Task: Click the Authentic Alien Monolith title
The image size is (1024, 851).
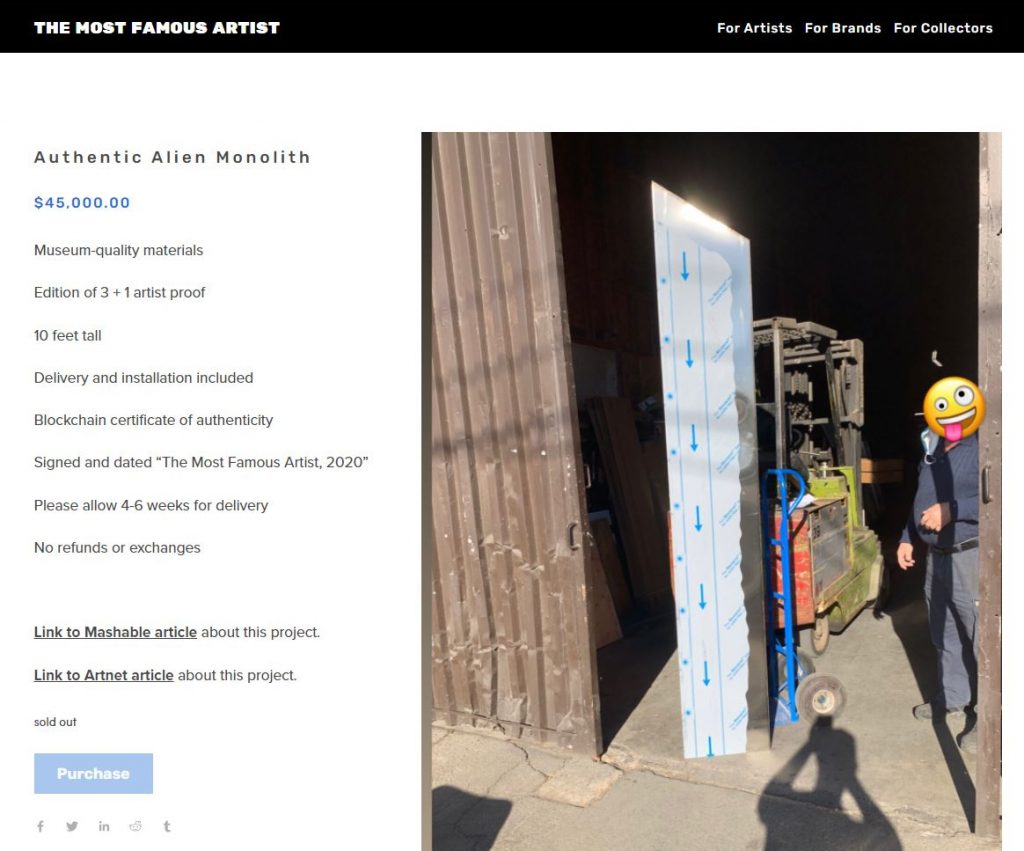Action: pyautogui.click(x=172, y=157)
